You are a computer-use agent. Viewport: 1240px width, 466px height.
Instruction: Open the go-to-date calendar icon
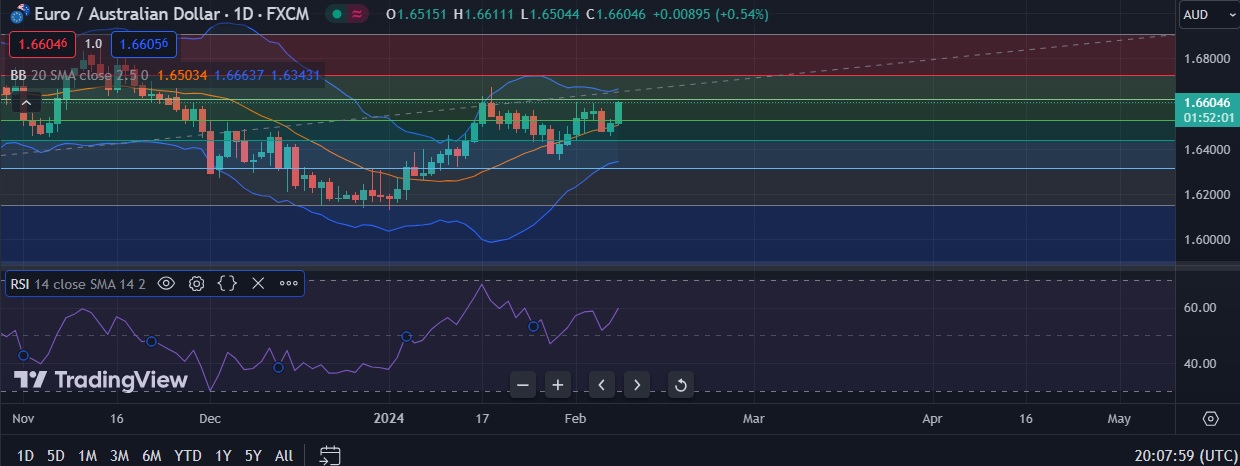click(x=330, y=456)
